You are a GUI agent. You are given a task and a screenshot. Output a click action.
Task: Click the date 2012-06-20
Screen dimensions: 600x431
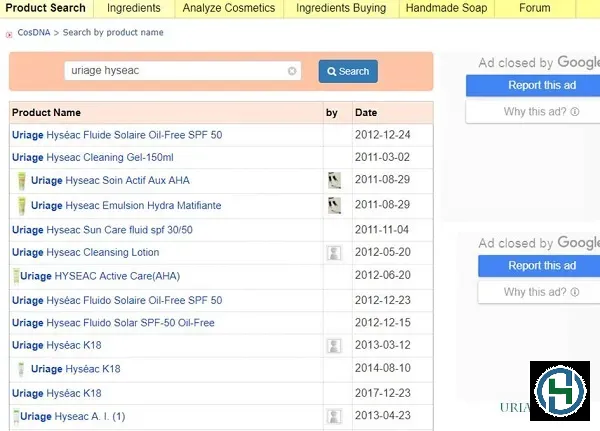383,275
